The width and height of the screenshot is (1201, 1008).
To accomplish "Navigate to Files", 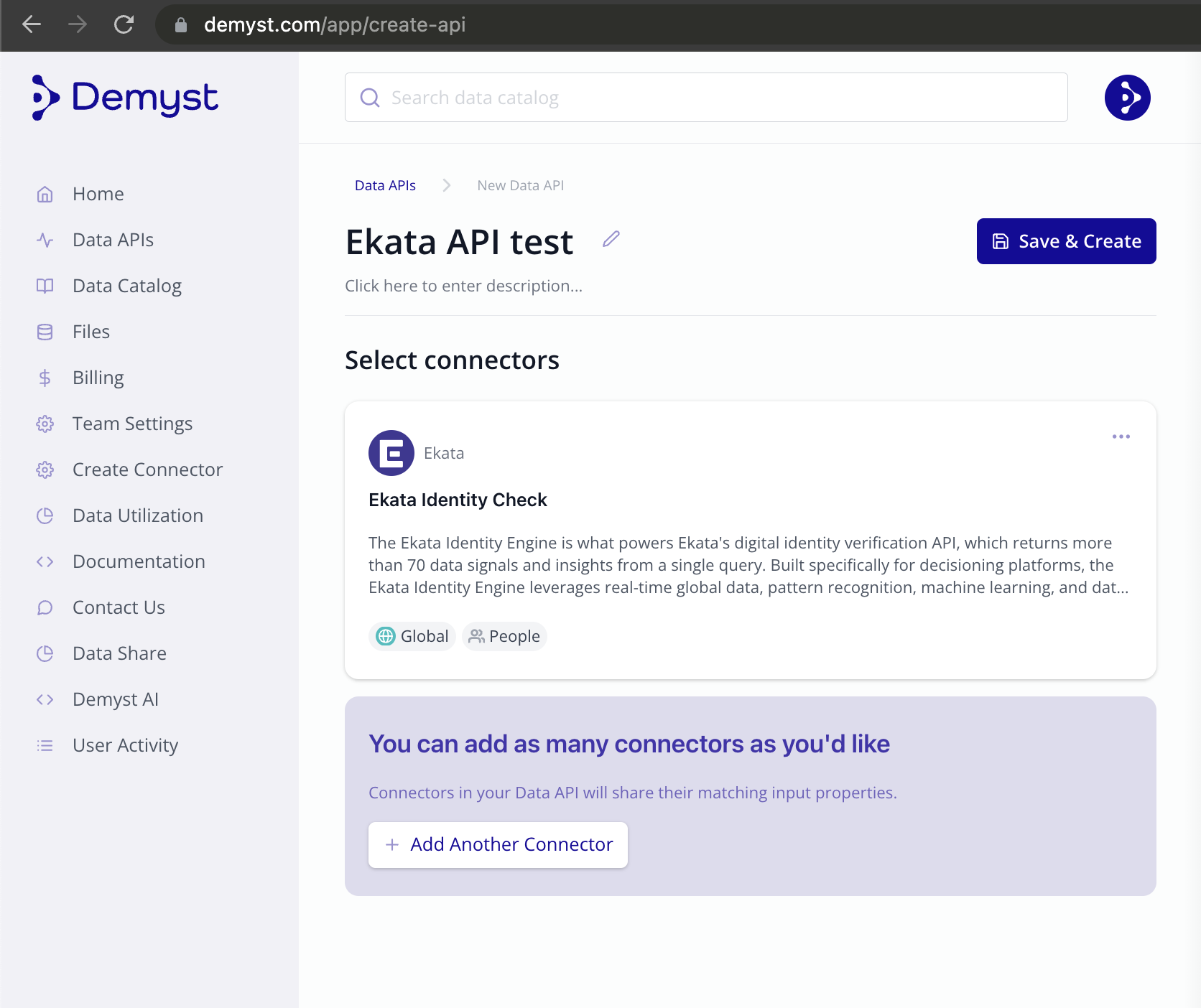I will coord(91,332).
